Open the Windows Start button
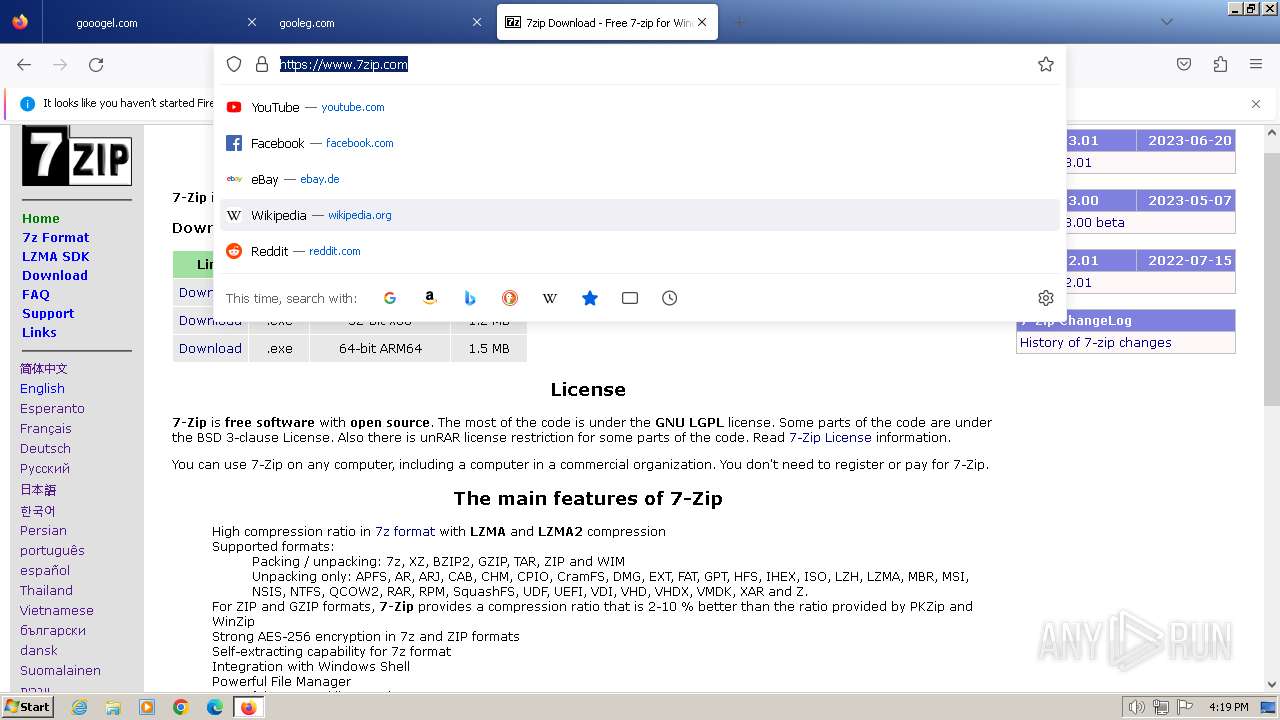The width and height of the screenshot is (1280, 720). 28,707
